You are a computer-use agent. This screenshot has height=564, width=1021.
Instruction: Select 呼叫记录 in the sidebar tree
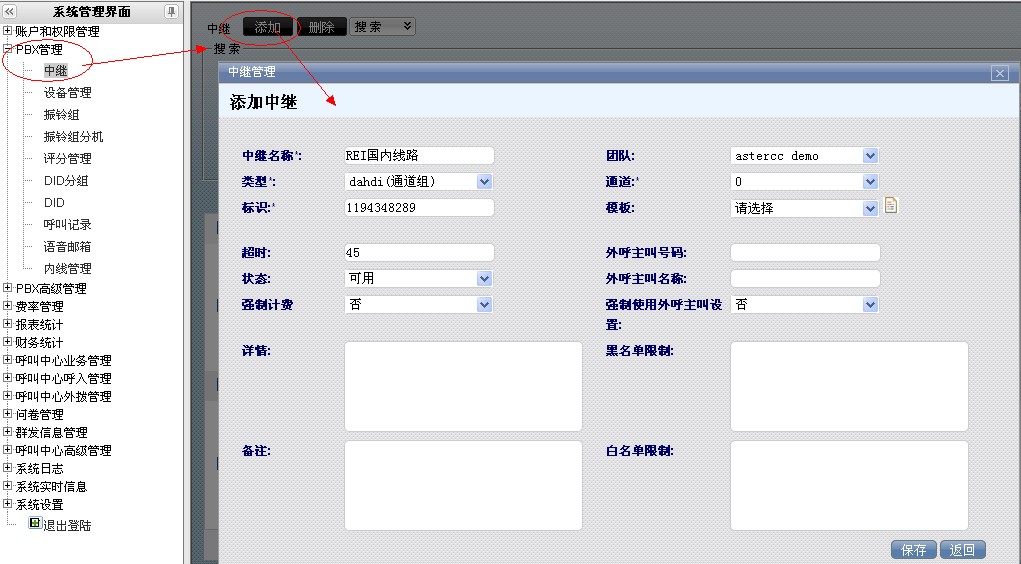pyautogui.click(x=67, y=225)
